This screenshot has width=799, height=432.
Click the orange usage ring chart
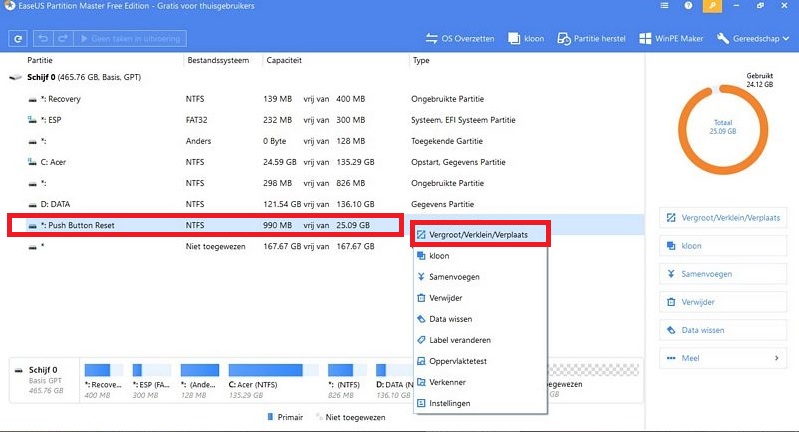pos(723,129)
